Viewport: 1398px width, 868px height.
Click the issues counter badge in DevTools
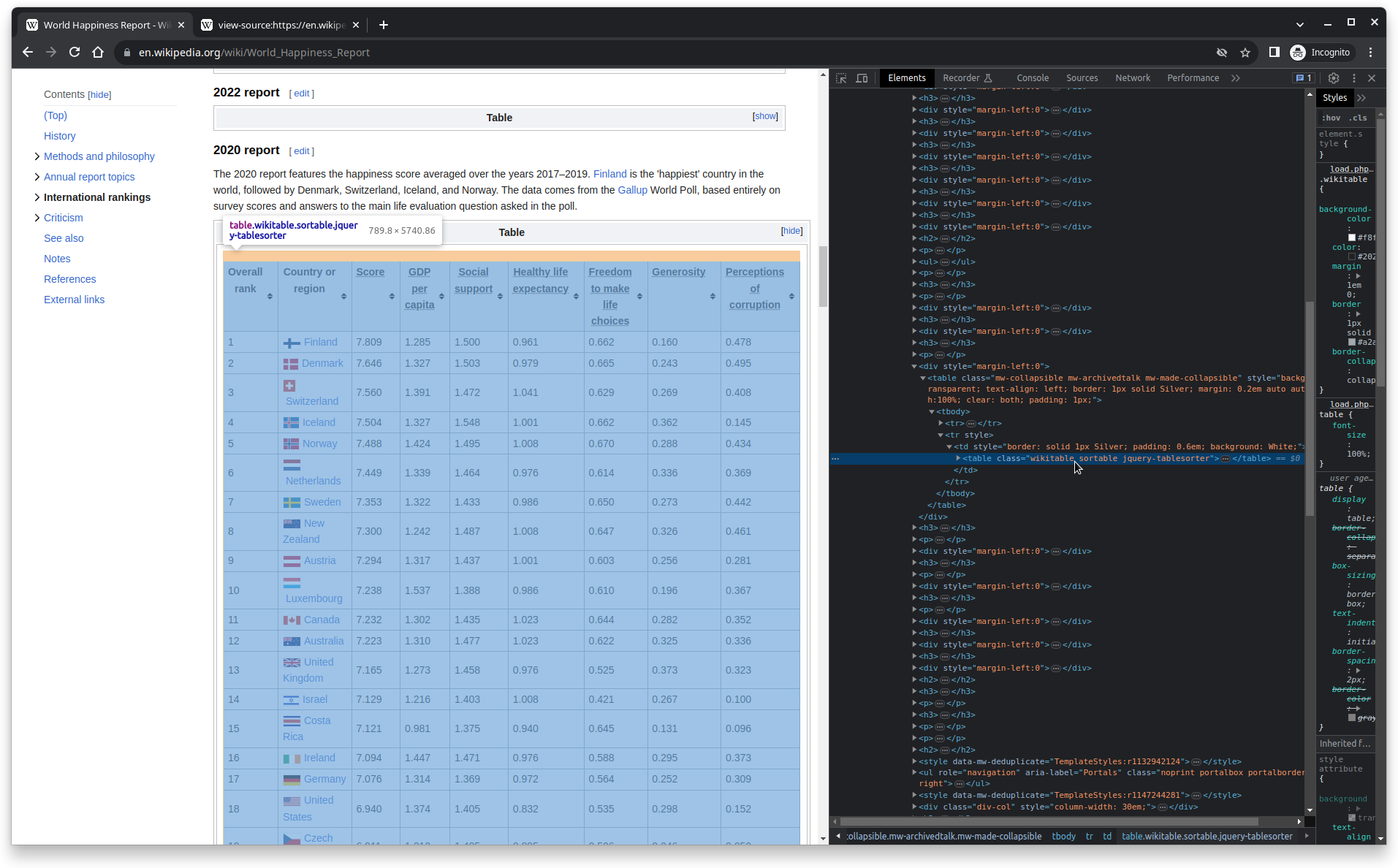click(x=1303, y=78)
